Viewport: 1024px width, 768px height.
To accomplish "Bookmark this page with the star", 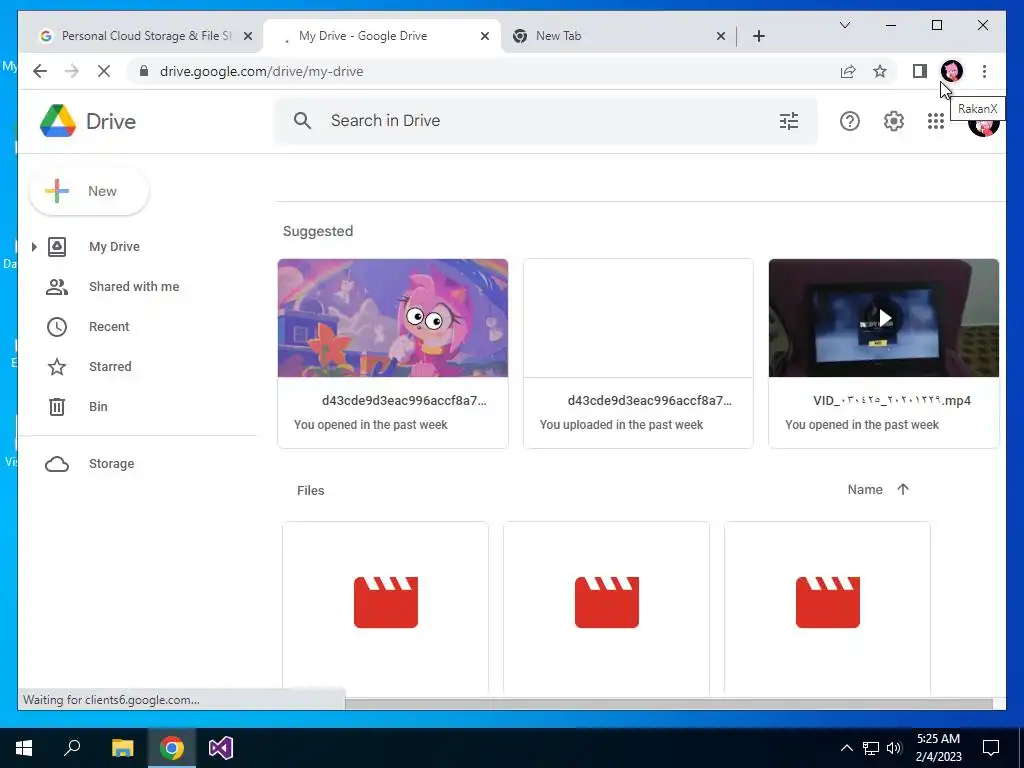I will [x=880, y=71].
